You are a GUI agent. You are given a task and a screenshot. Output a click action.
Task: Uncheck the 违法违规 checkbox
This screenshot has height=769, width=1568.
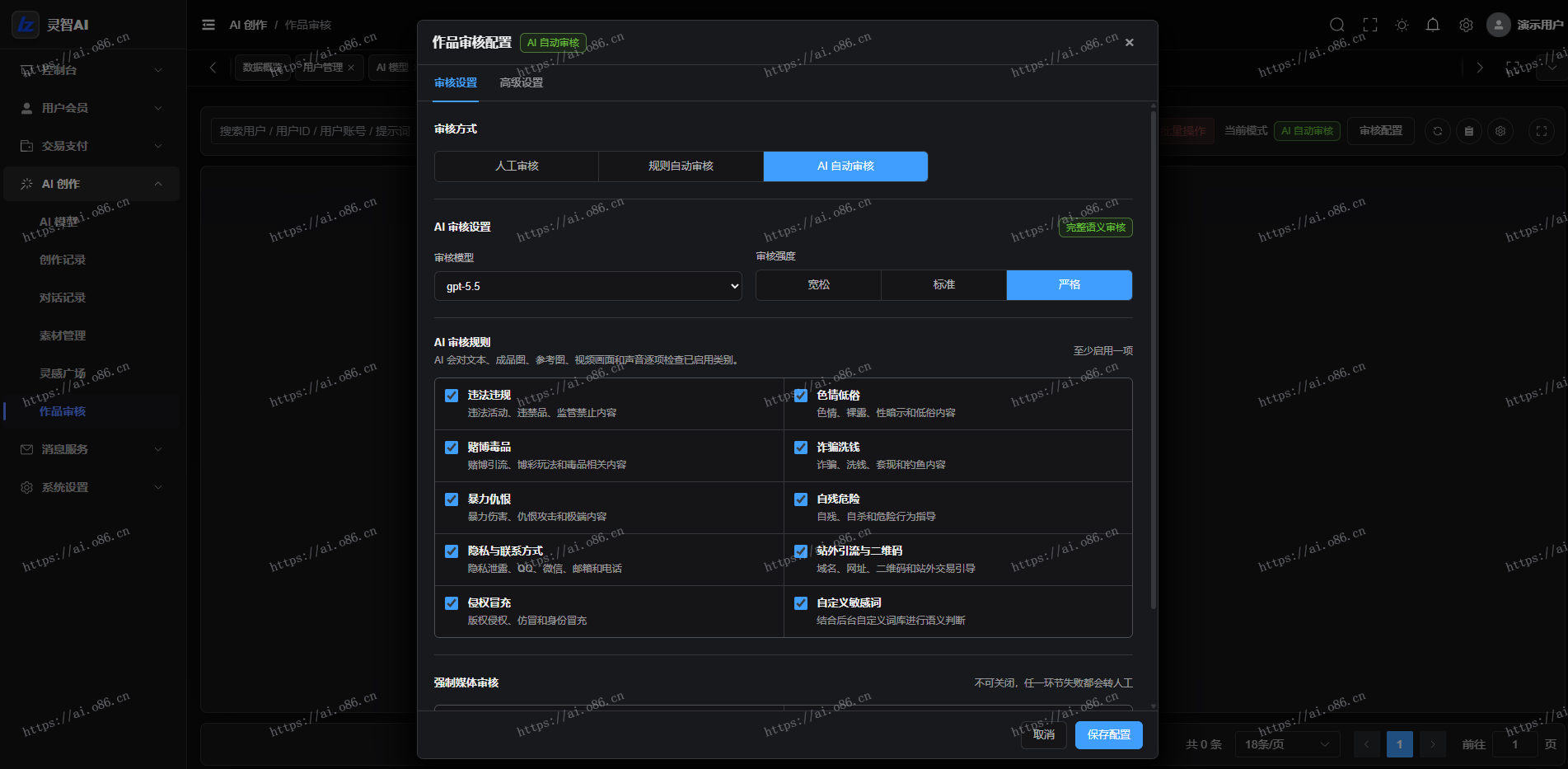click(452, 396)
